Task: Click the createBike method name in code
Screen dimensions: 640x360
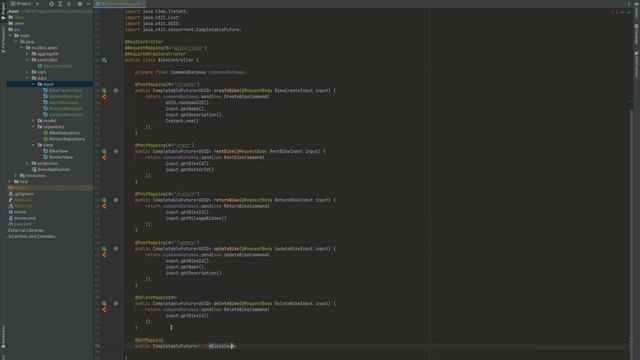Action: point(227,90)
